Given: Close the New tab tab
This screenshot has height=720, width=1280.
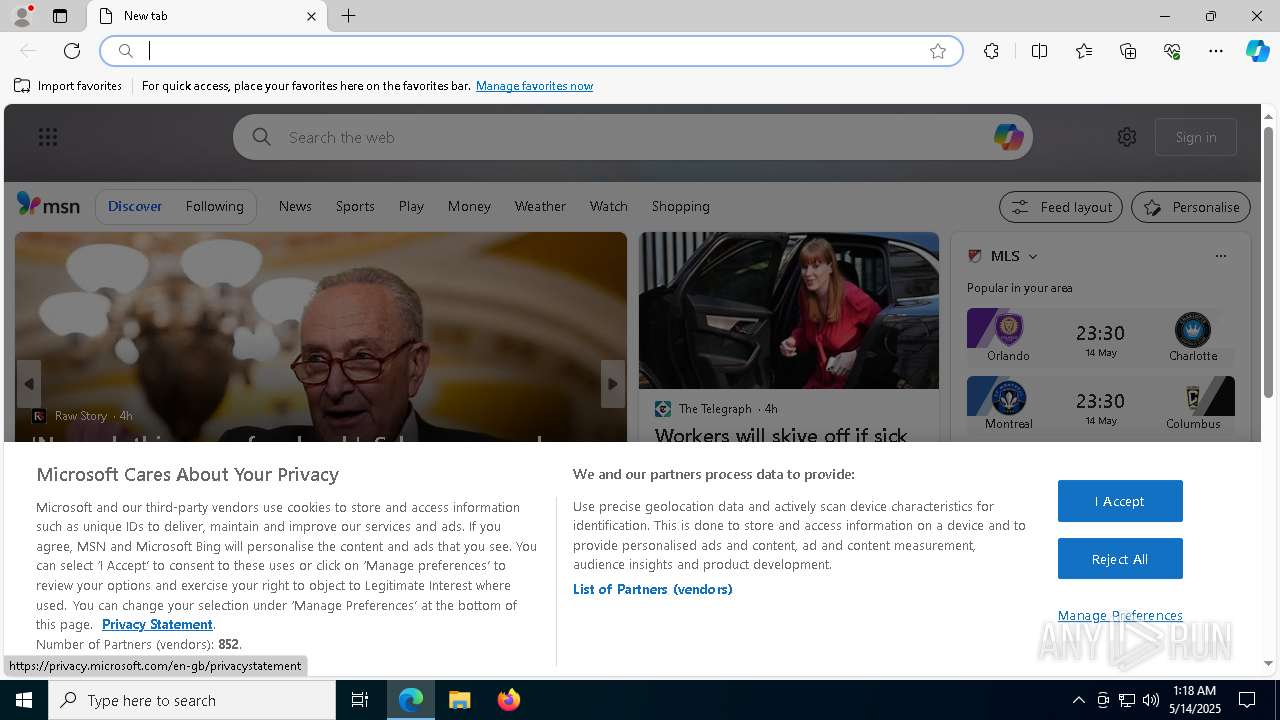Looking at the screenshot, I should 311,16.
